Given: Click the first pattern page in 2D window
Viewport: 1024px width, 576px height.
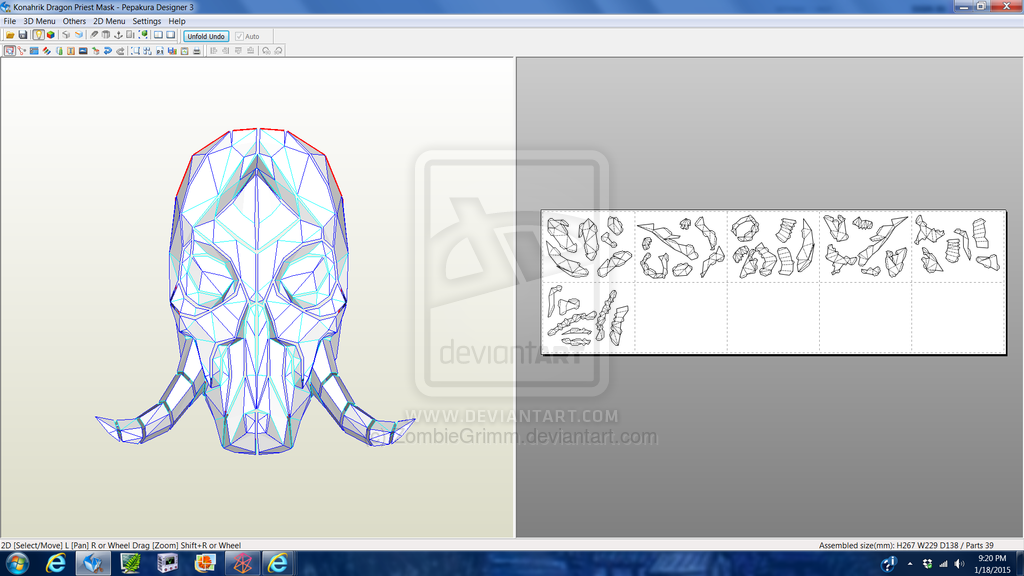Looking at the screenshot, I should [588, 246].
